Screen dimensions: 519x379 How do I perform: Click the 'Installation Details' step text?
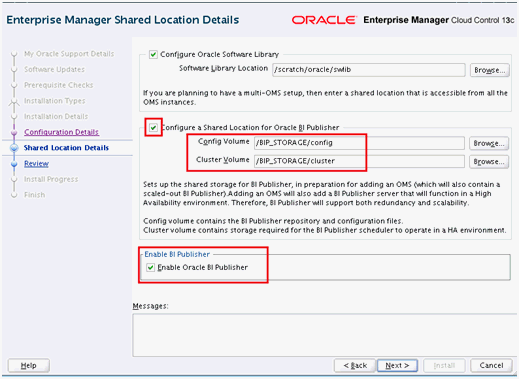click(56, 116)
